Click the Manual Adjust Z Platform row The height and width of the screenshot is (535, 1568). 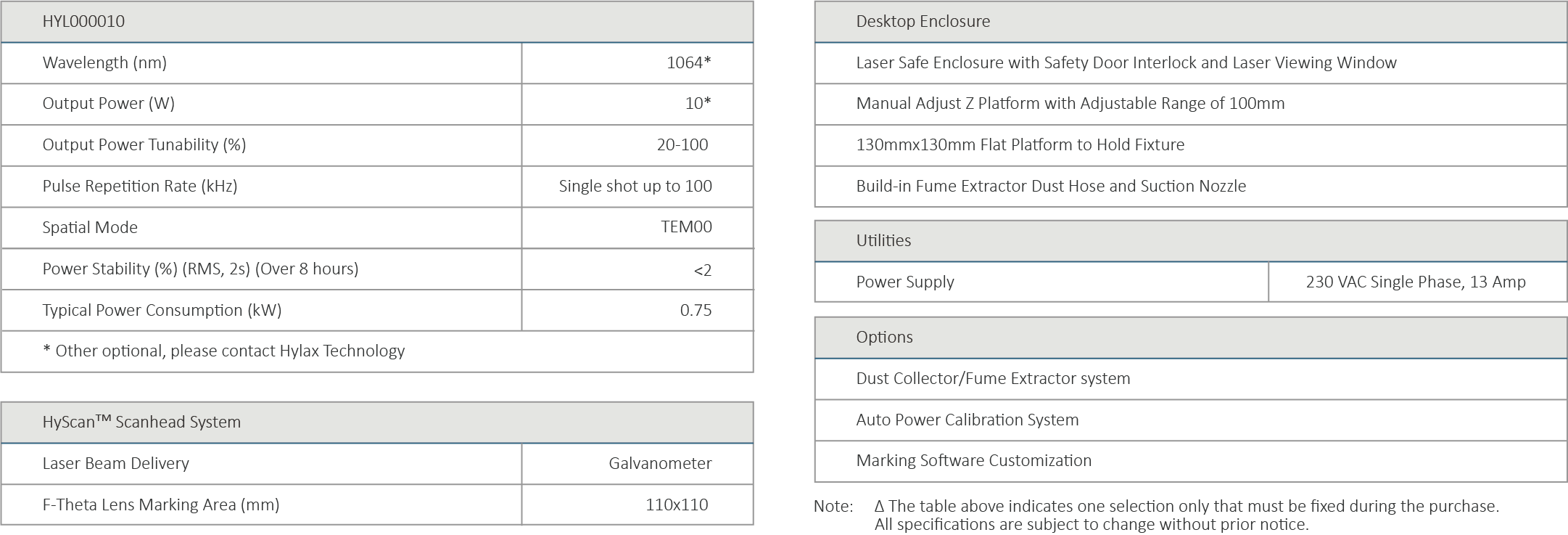1070,103
